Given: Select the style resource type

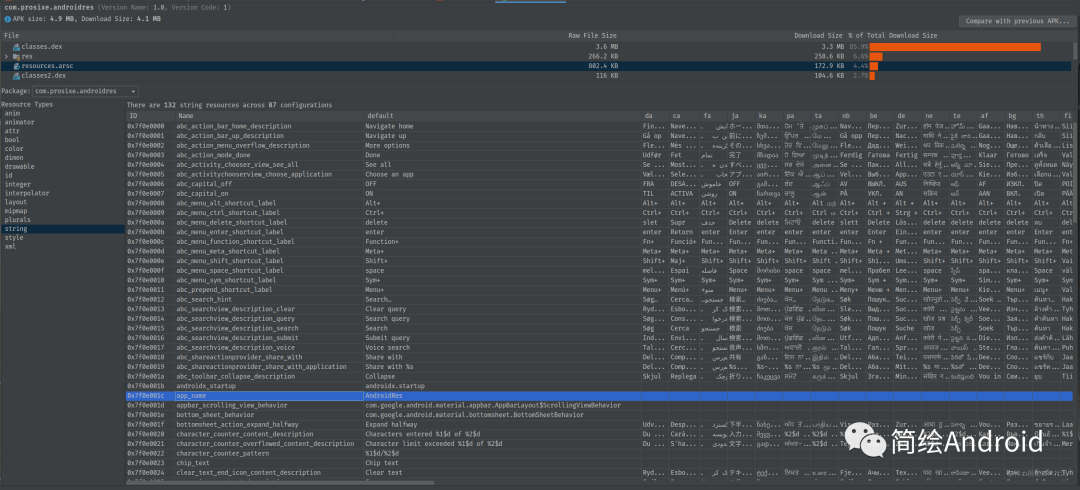Looking at the screenshot, I should (x=14, y=238).
